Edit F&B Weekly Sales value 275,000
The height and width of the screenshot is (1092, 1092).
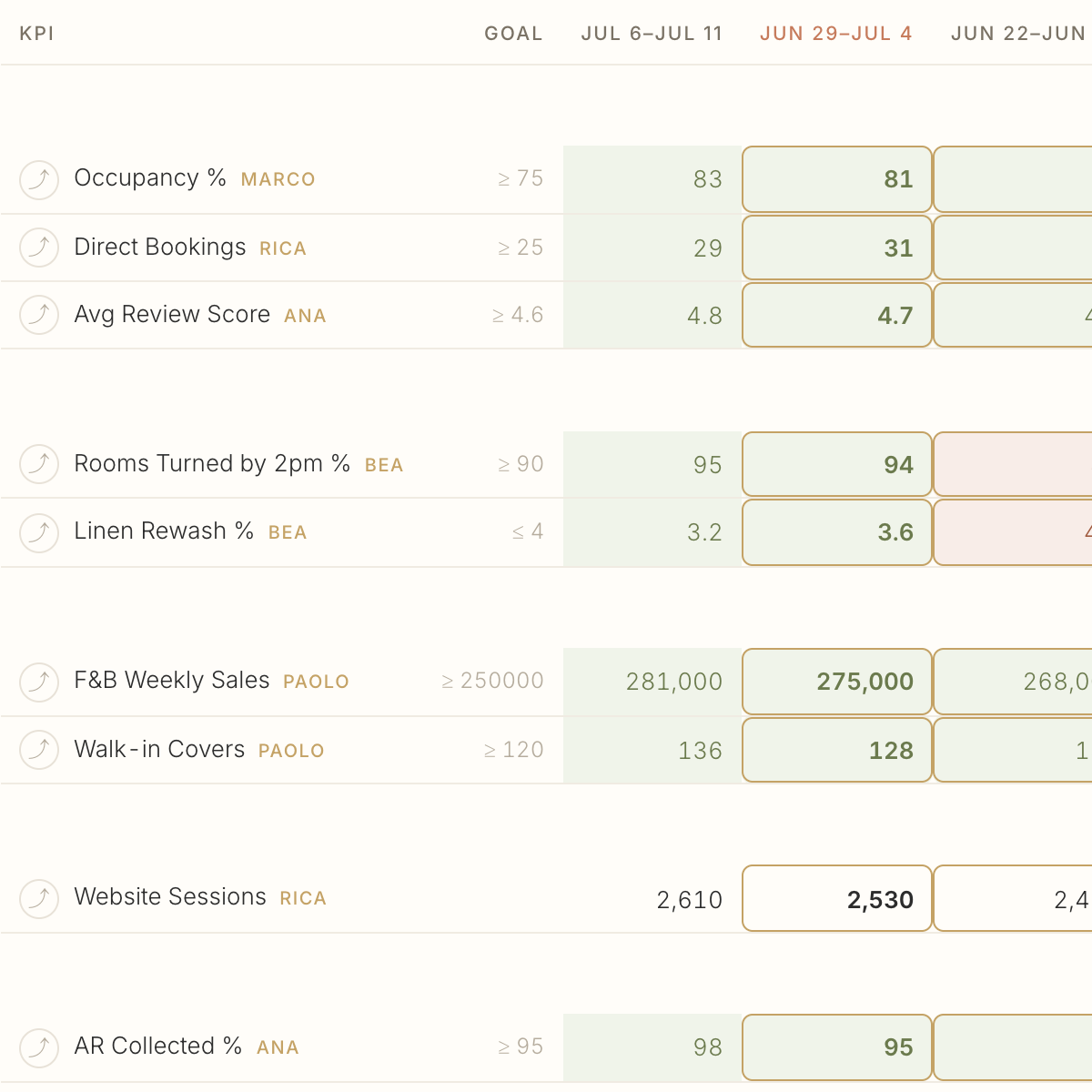[x=837, y=682]
